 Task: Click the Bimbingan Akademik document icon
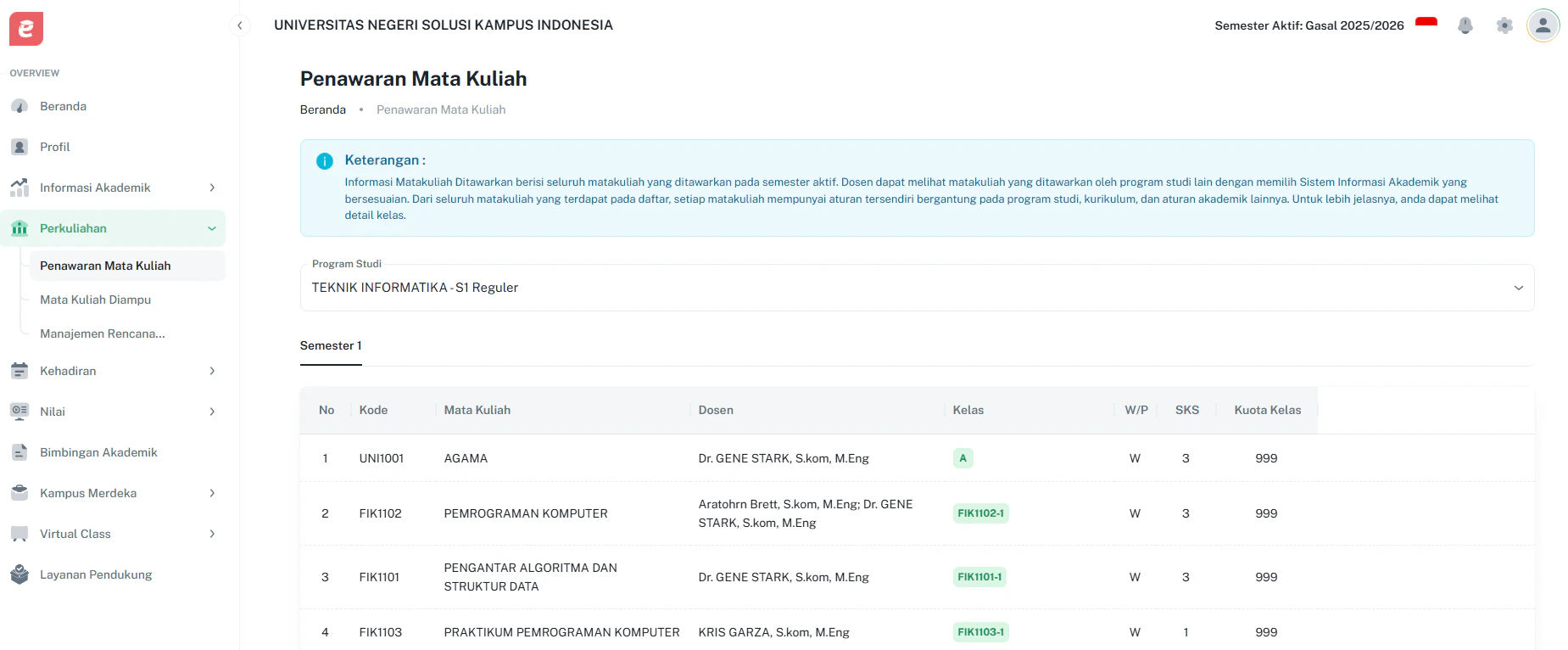(20, 452)
